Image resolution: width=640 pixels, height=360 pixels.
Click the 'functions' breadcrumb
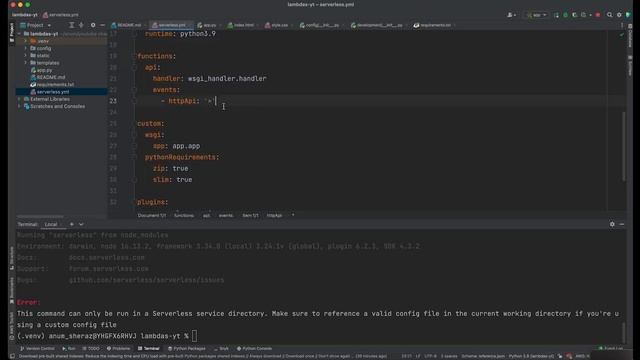click(184, 216)
